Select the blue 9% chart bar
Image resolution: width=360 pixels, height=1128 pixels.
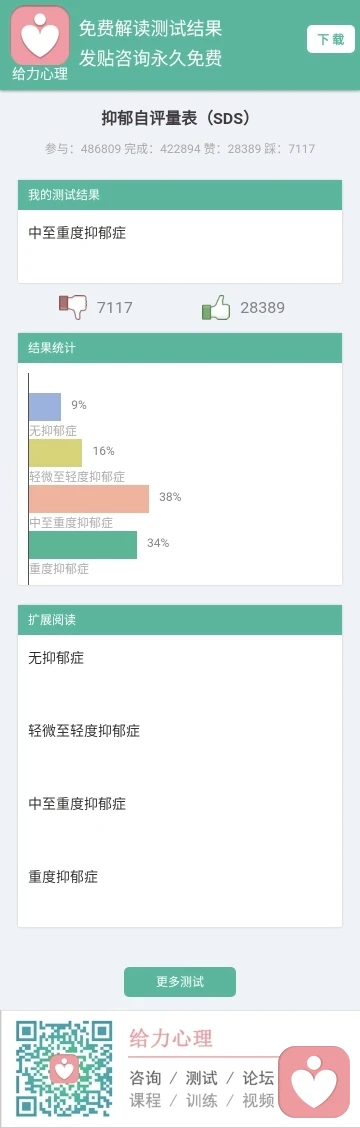pos(45,406)
